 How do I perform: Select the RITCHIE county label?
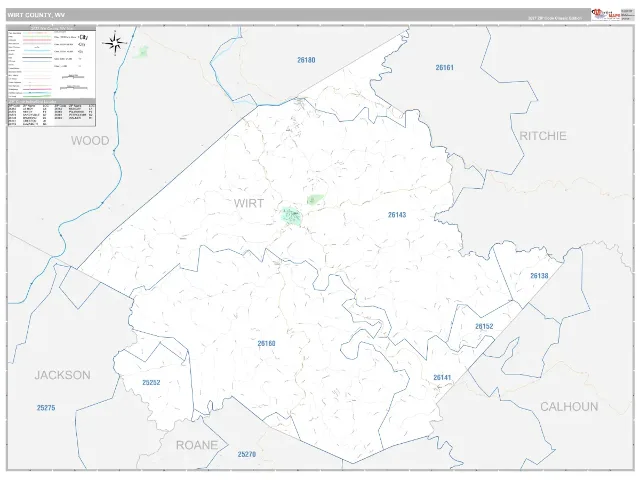point(543,136)
